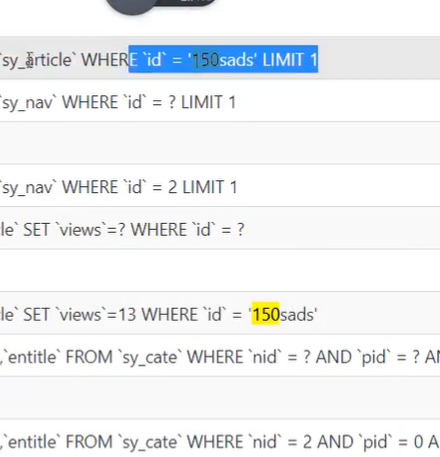Click the yellow-highlighted 150 search match
The height and width of the screenshot is (457, 440).
click(x=265, y=313)
